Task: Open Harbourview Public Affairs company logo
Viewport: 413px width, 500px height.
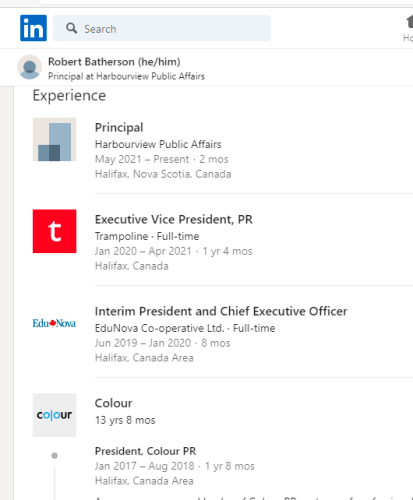Action: click(54, 139)
